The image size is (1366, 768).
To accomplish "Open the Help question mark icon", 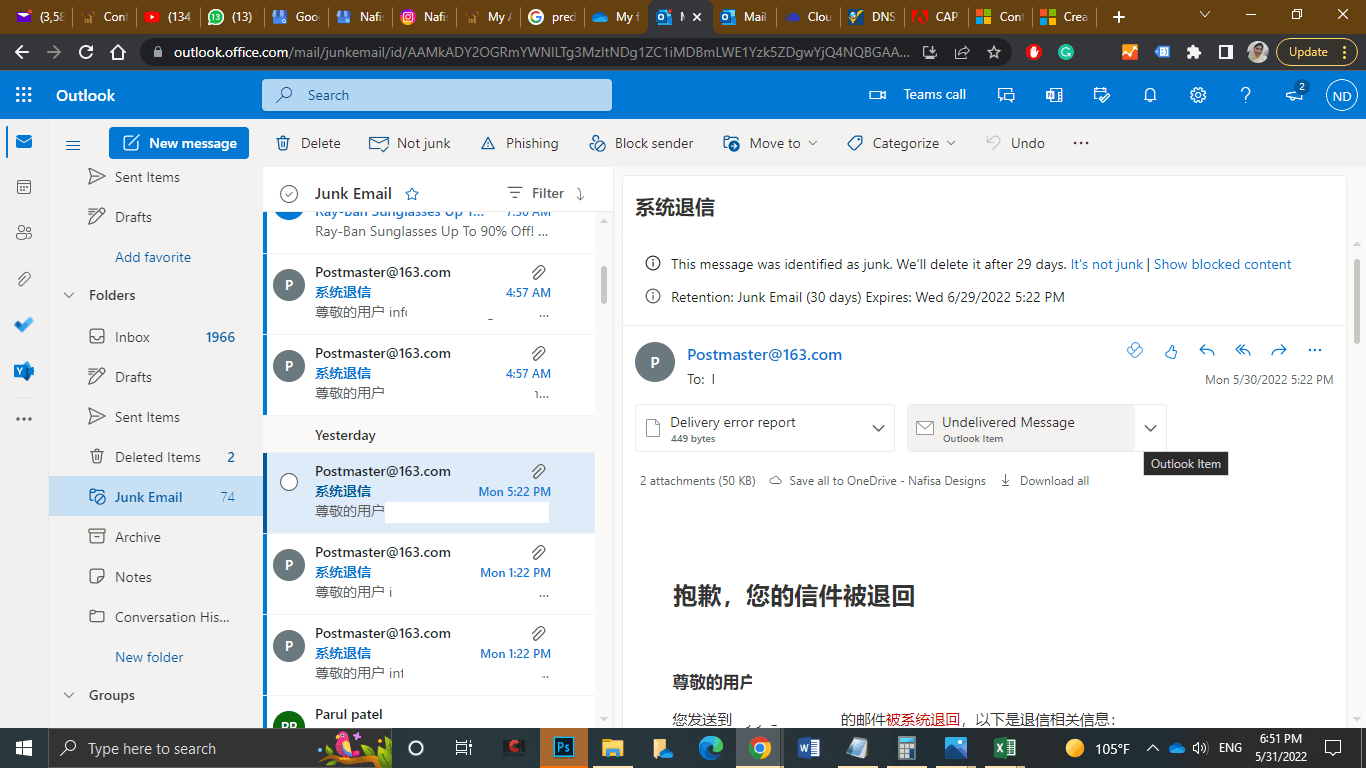I will pos(1246,95).
